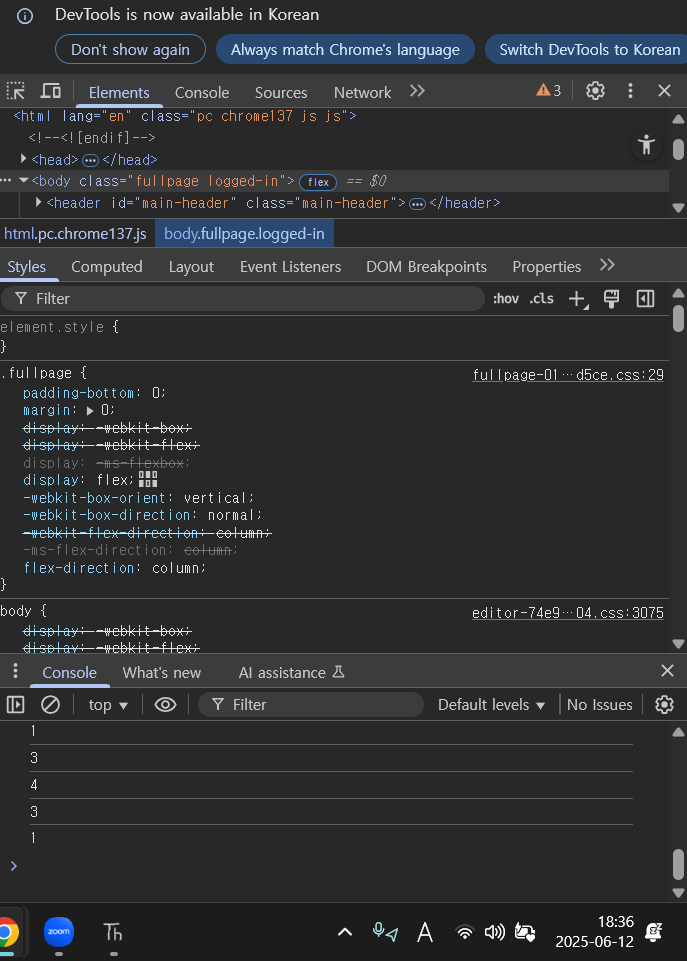687x961 pixels.
Task: Open the flexbox editor icon next to display flex
Action: (x=148, y=479)
